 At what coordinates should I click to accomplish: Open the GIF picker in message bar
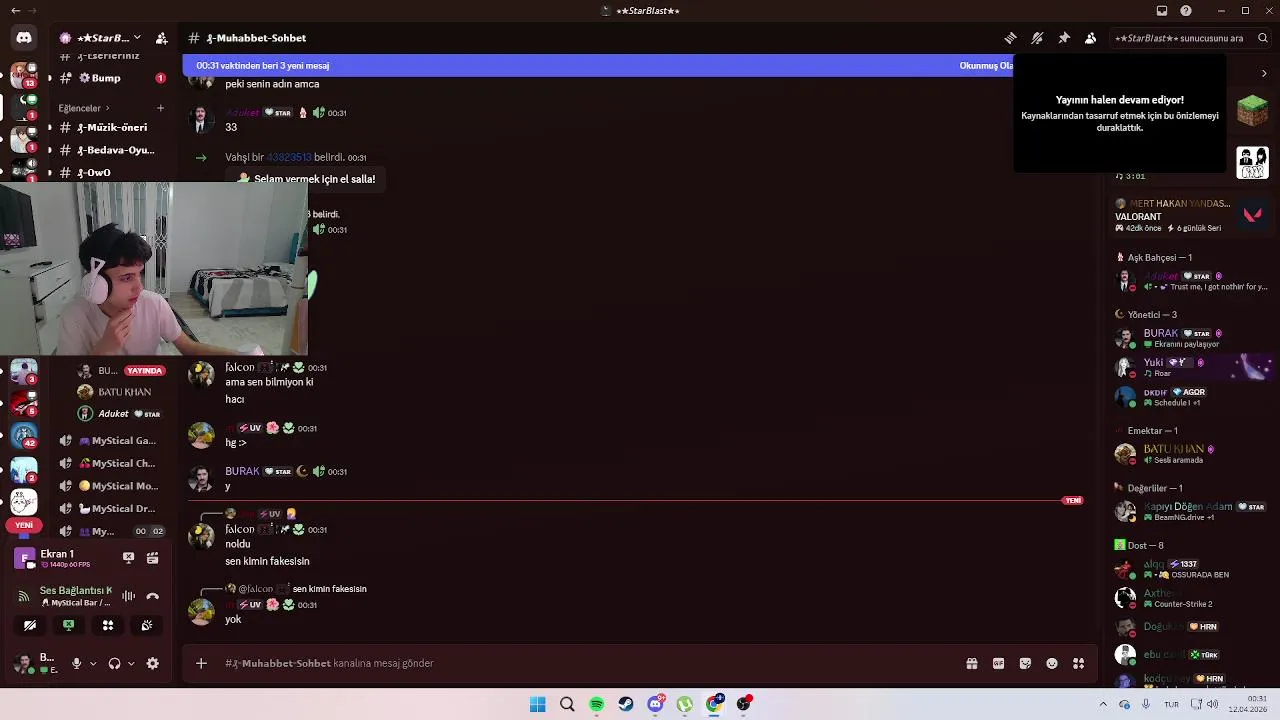pos(998,663)
